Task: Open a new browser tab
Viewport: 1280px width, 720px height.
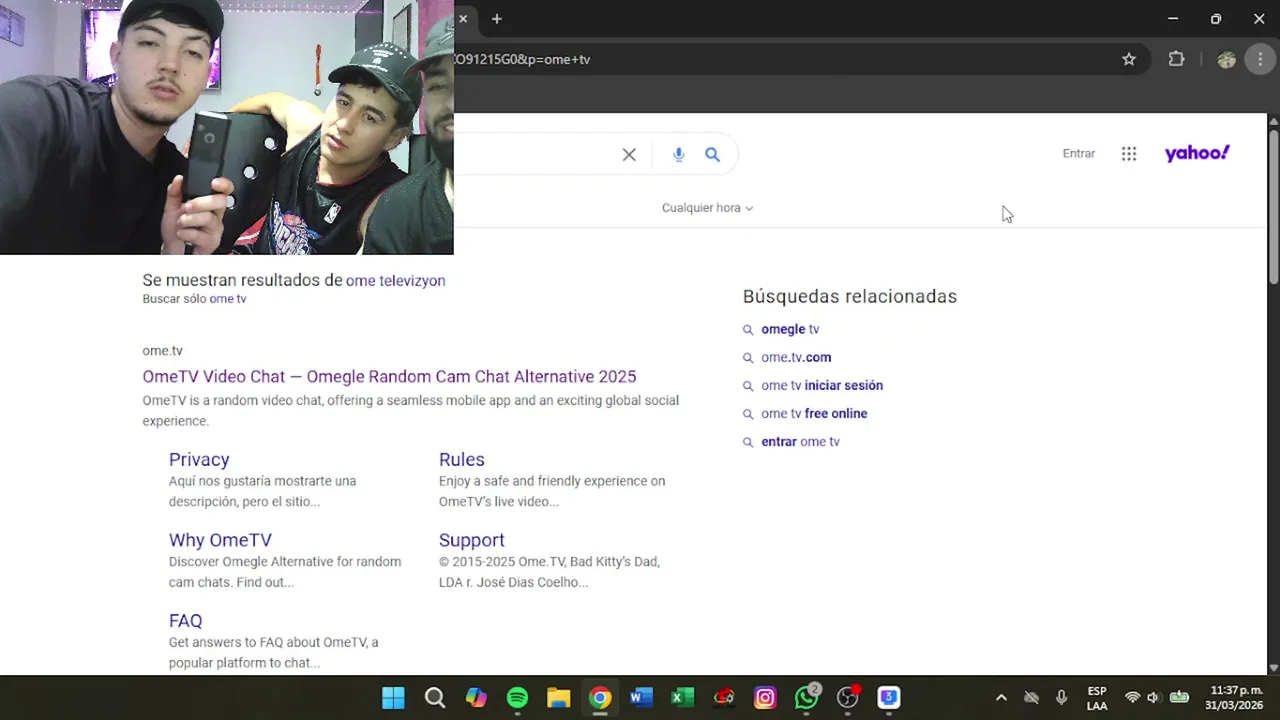Action: coord(496,19)
